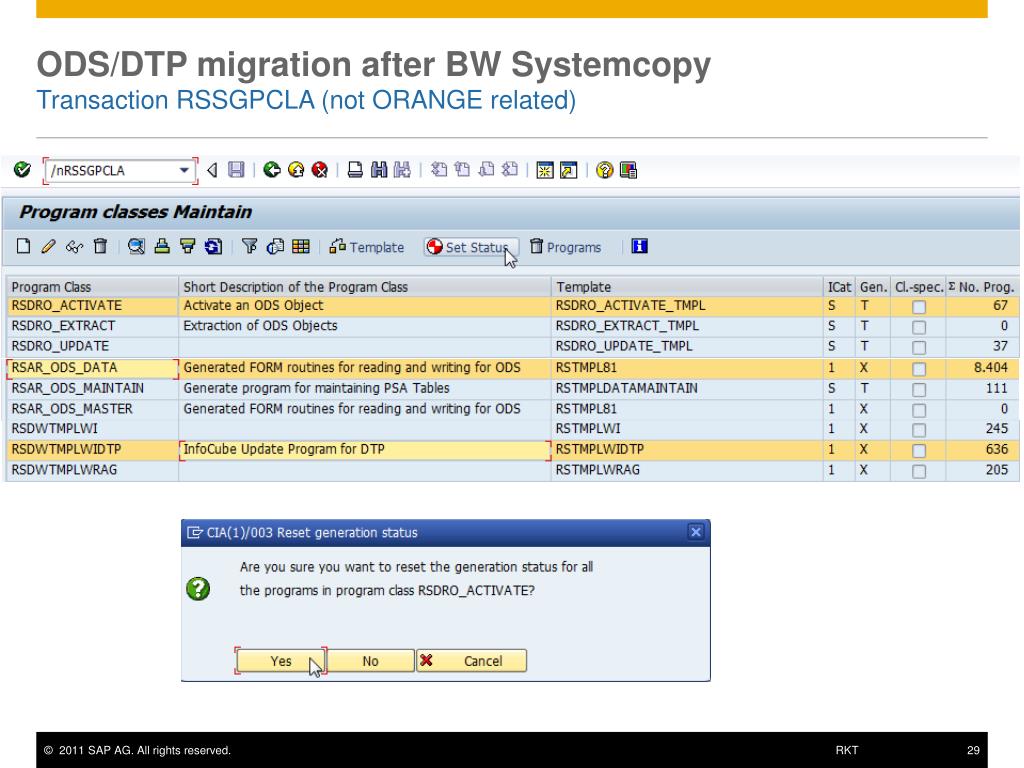1024x768 pixels.
Task: Click the Programs toolbar button
Action: click(x=566, y=247)
